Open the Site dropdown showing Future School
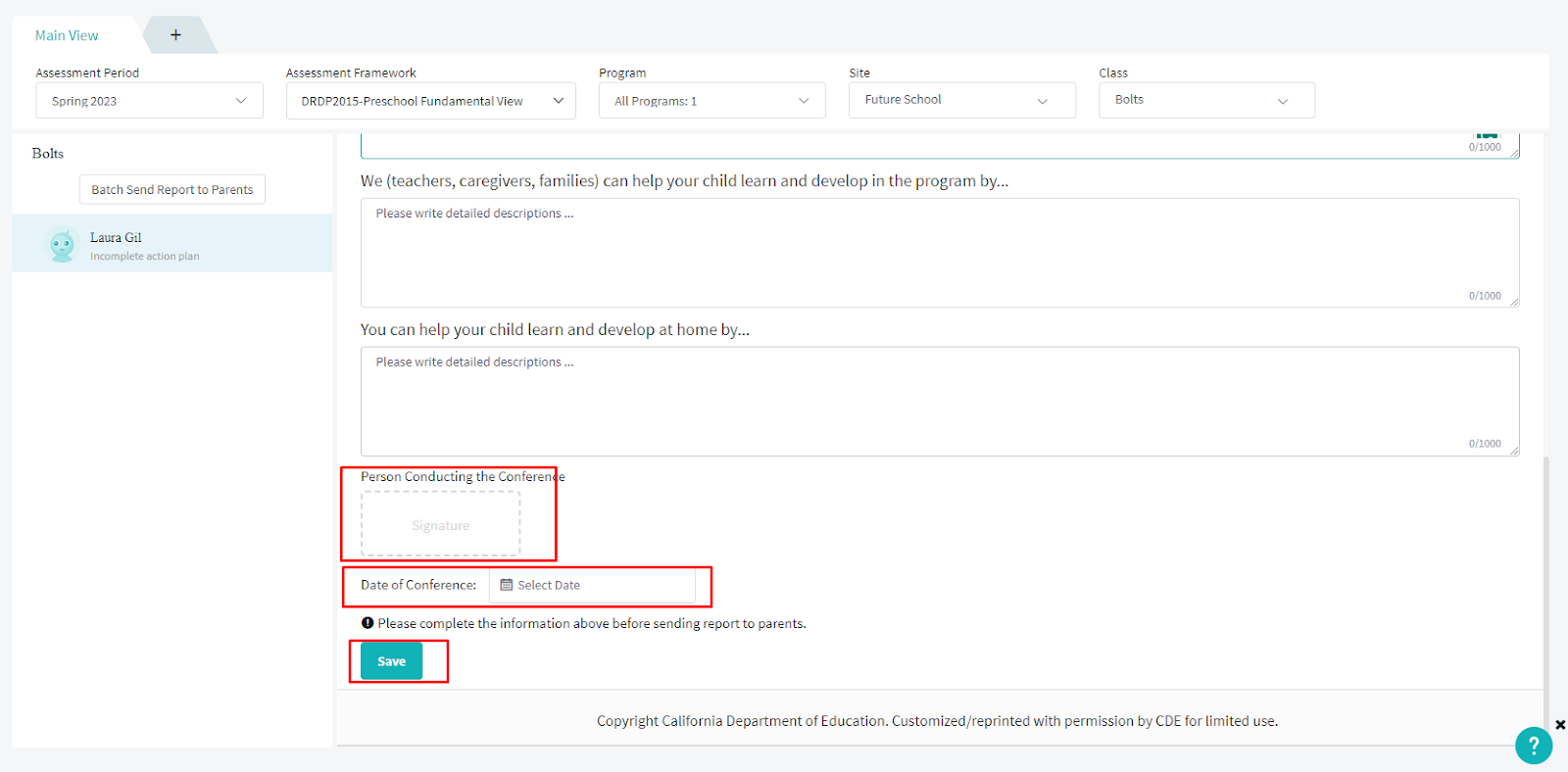 pyautogui.click(x=961, y=100)
